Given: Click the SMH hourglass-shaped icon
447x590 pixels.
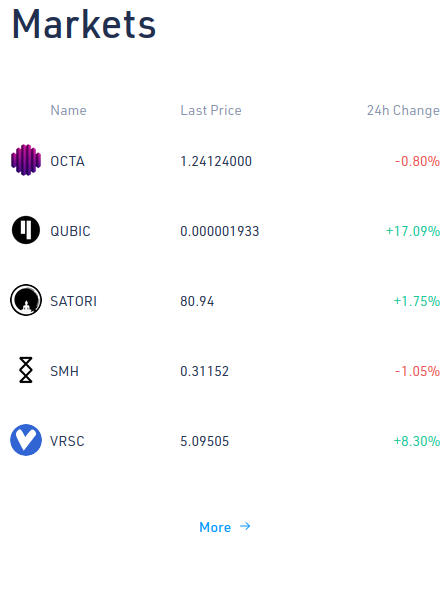Looking at the screenshot, I should 26,370.
